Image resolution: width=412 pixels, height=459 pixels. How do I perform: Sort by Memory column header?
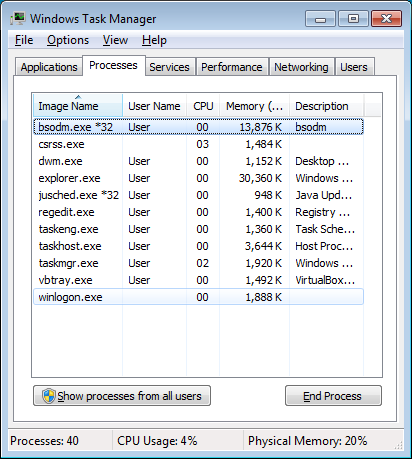254,106
